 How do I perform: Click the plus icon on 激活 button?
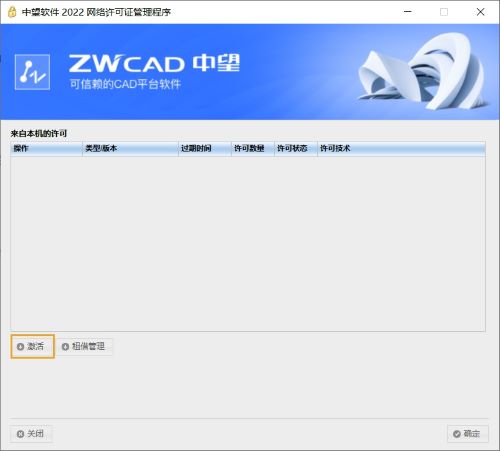pyautogui.click(x=20, y=347)
